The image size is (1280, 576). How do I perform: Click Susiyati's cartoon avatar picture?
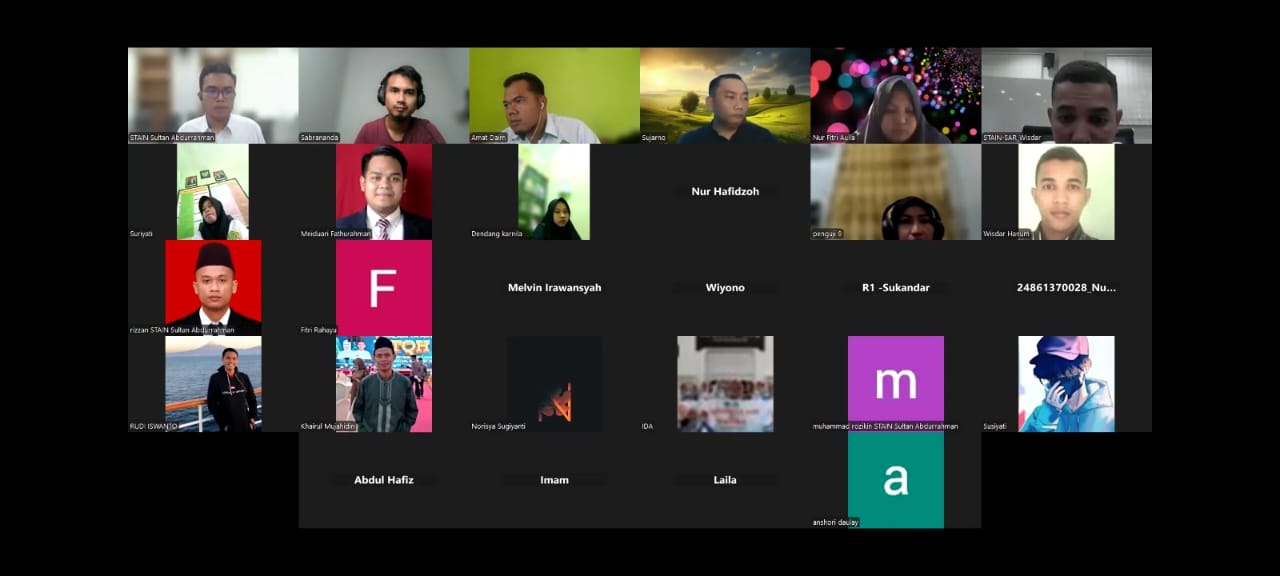[x=1067, y=384]
